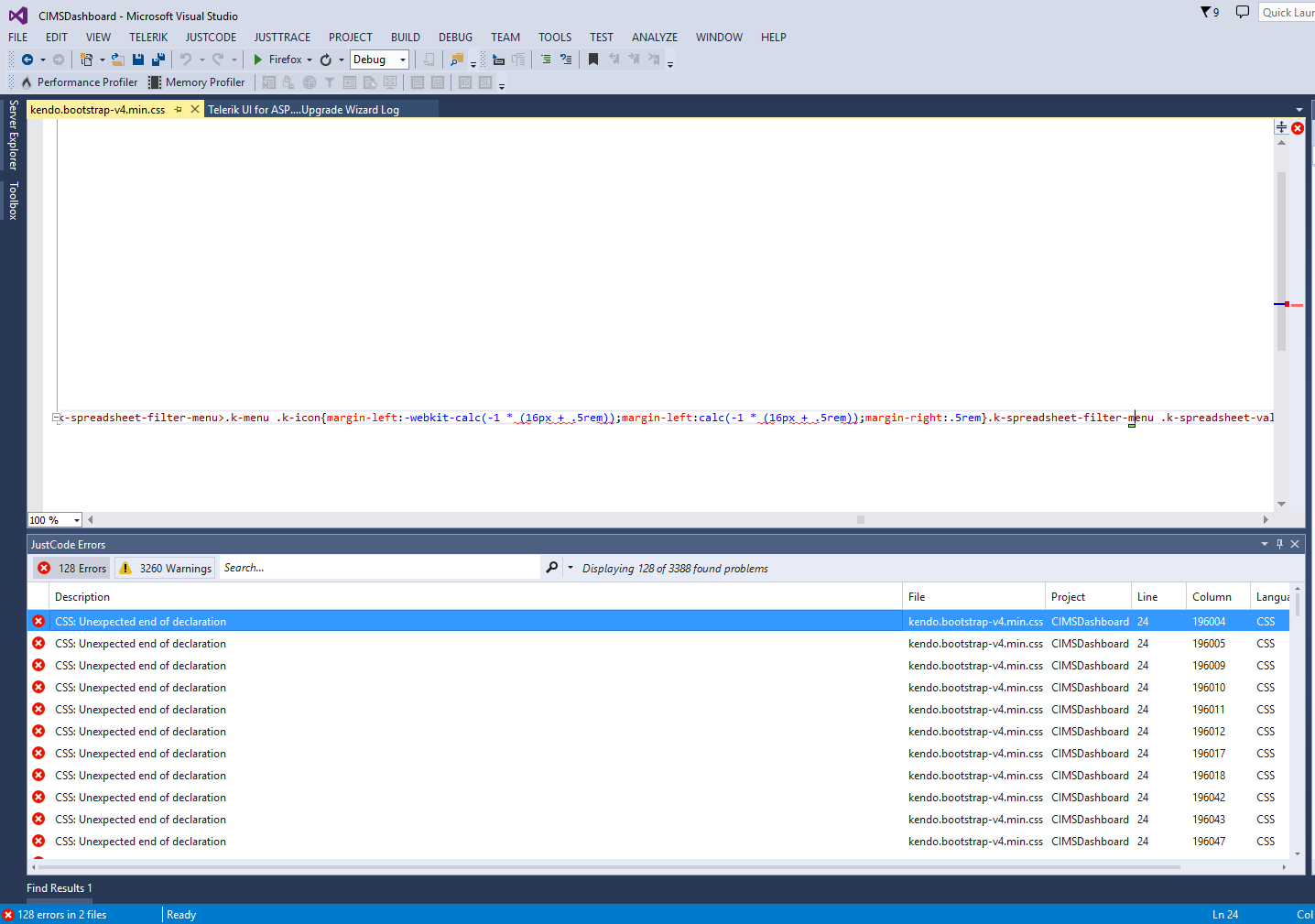Click the browser refresh icon
Screen dimensions: 1315x924
coord(326,60)
